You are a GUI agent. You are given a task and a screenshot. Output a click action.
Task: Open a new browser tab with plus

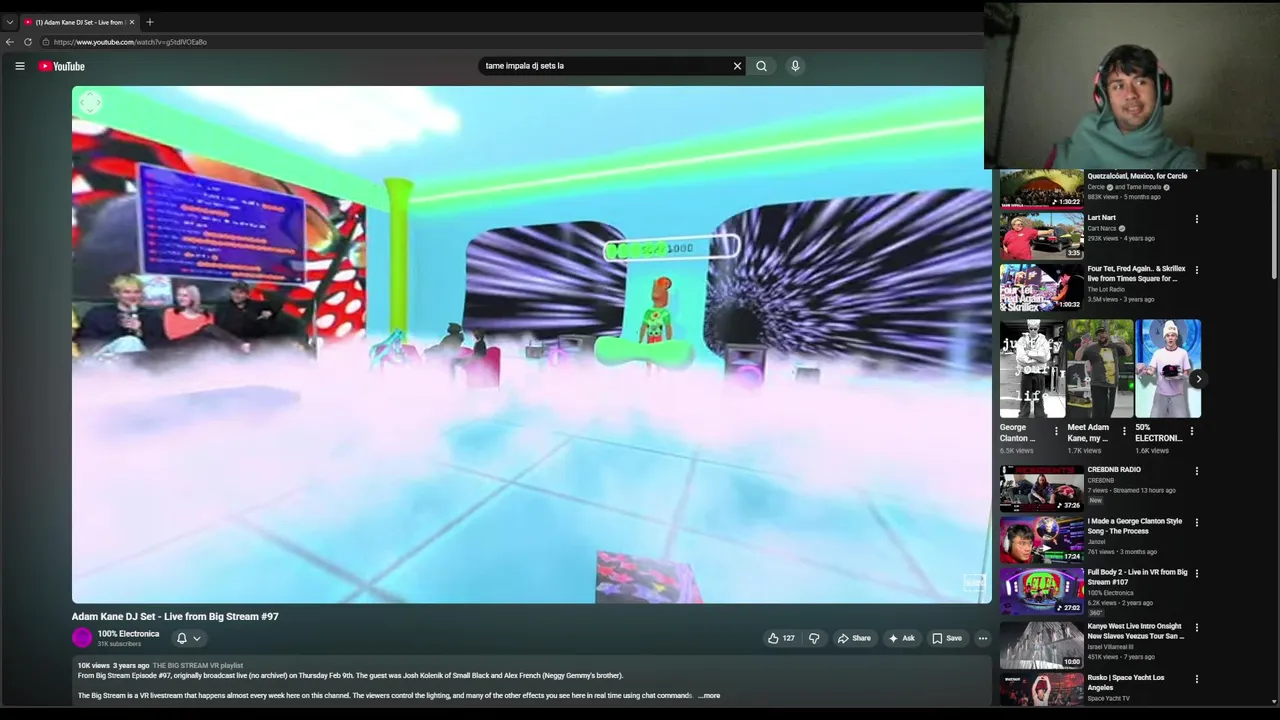pos(150,22)
